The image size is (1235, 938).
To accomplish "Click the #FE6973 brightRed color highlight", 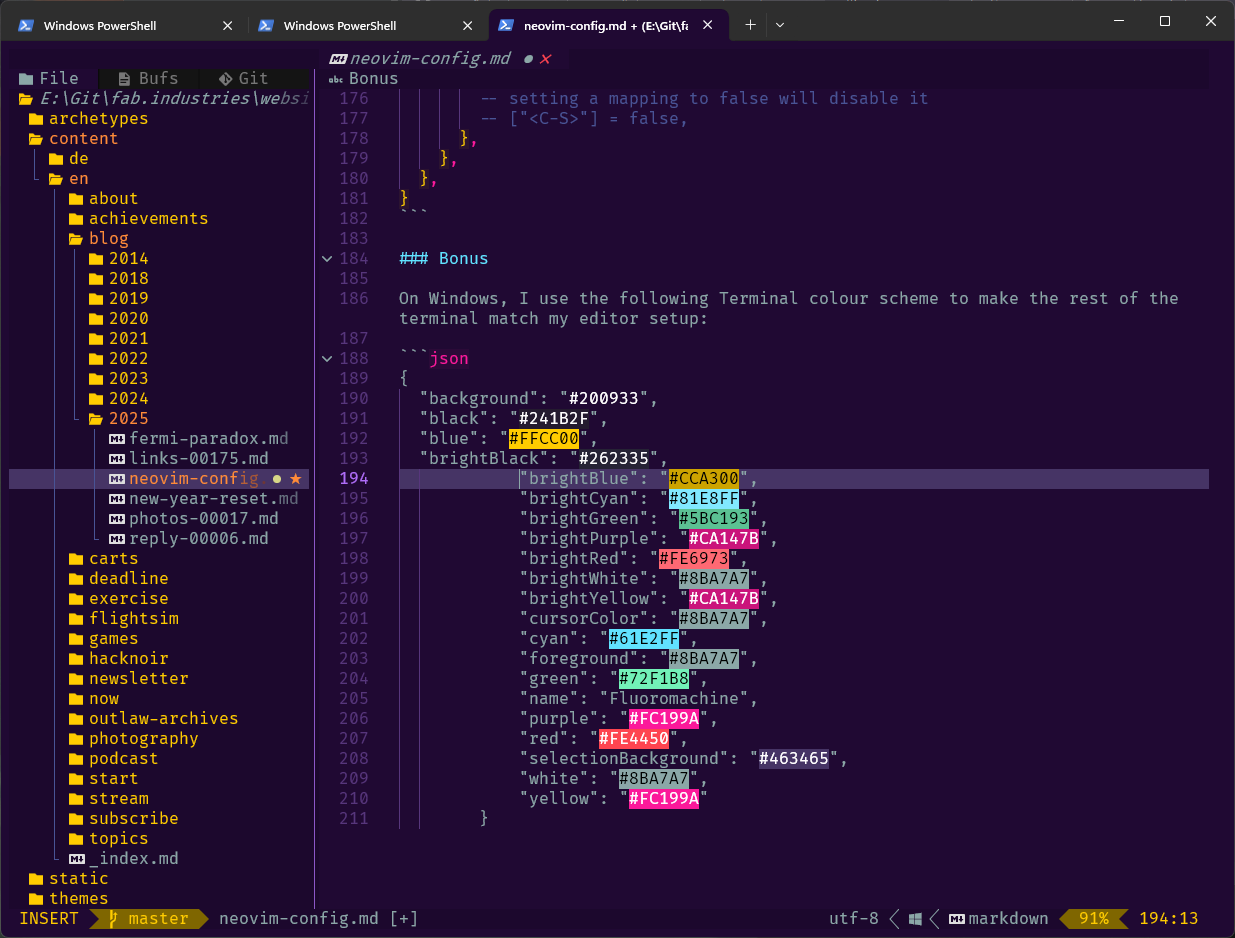I will pos(694,558).
